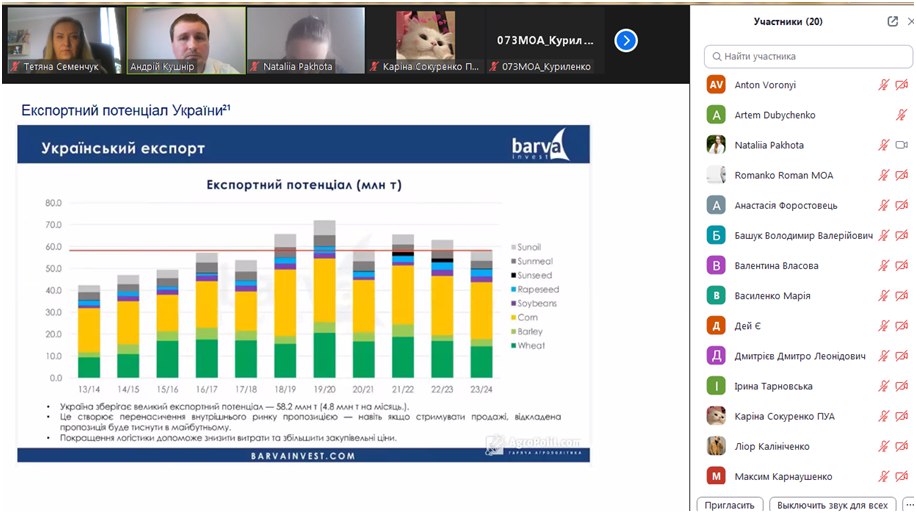
Task: Click the blue next-videos arrow button
Action: pyautogui.click(x=626, y=40)
